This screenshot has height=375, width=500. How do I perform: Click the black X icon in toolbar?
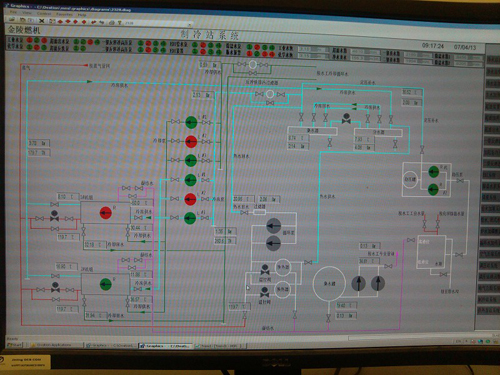(x=42, y=21)
